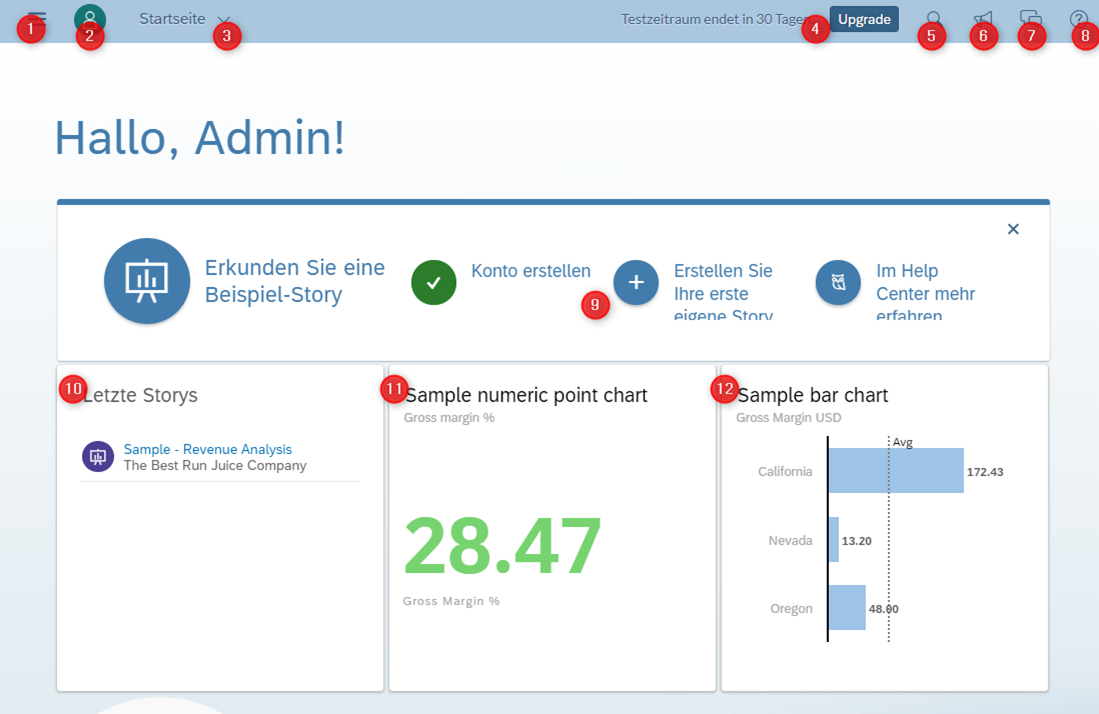Image resolution: width=1099 pixels, height=714 pixels.
Task: Click the Sample bar chart title
Action: click(812, 395)
